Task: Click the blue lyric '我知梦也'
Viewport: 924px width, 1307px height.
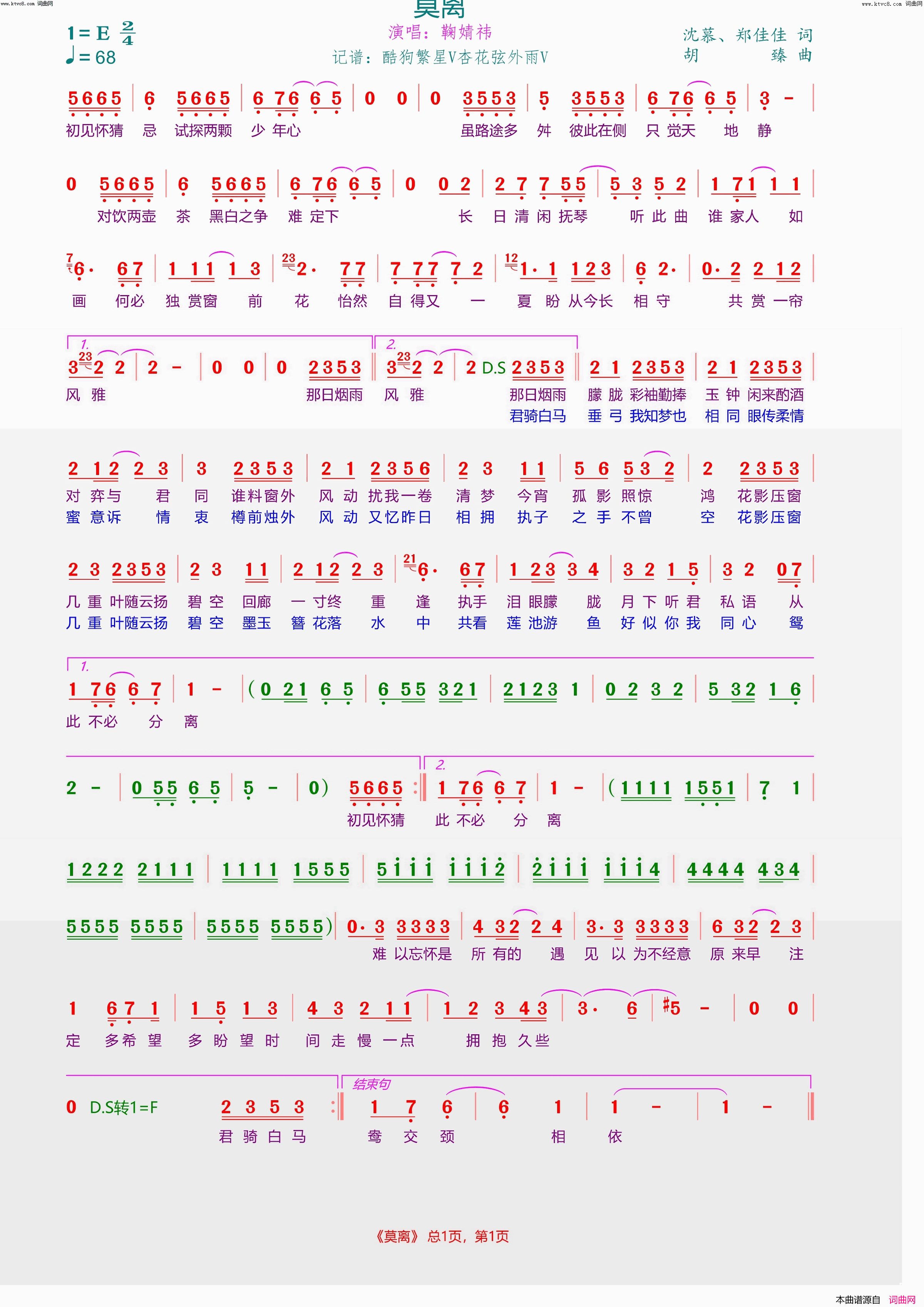Action: 658,416
